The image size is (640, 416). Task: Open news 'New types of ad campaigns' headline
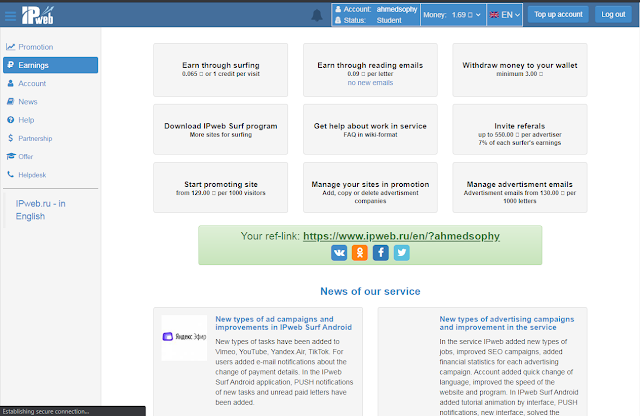click(x=283, y=323)
